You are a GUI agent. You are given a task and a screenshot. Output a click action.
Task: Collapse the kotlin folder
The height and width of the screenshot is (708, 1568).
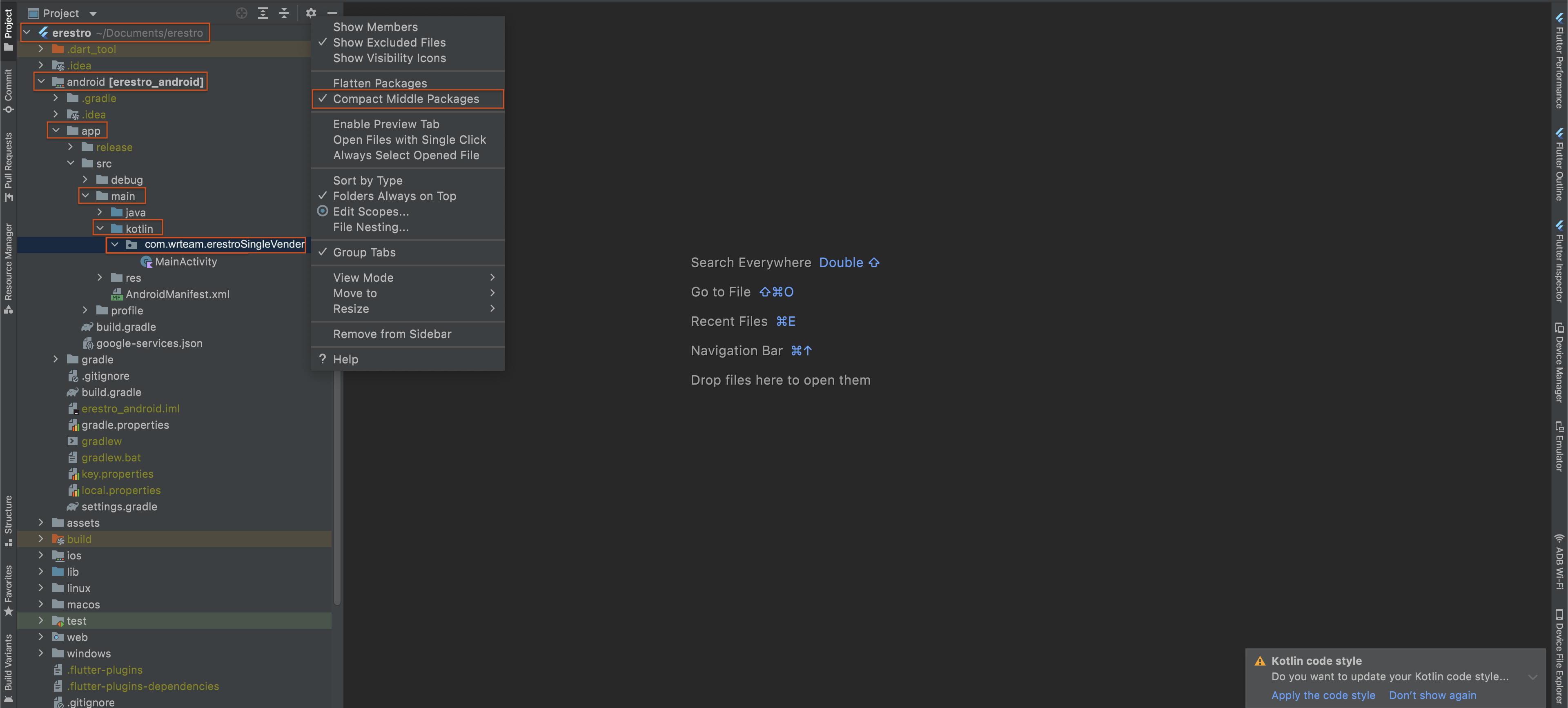point(100,228)
